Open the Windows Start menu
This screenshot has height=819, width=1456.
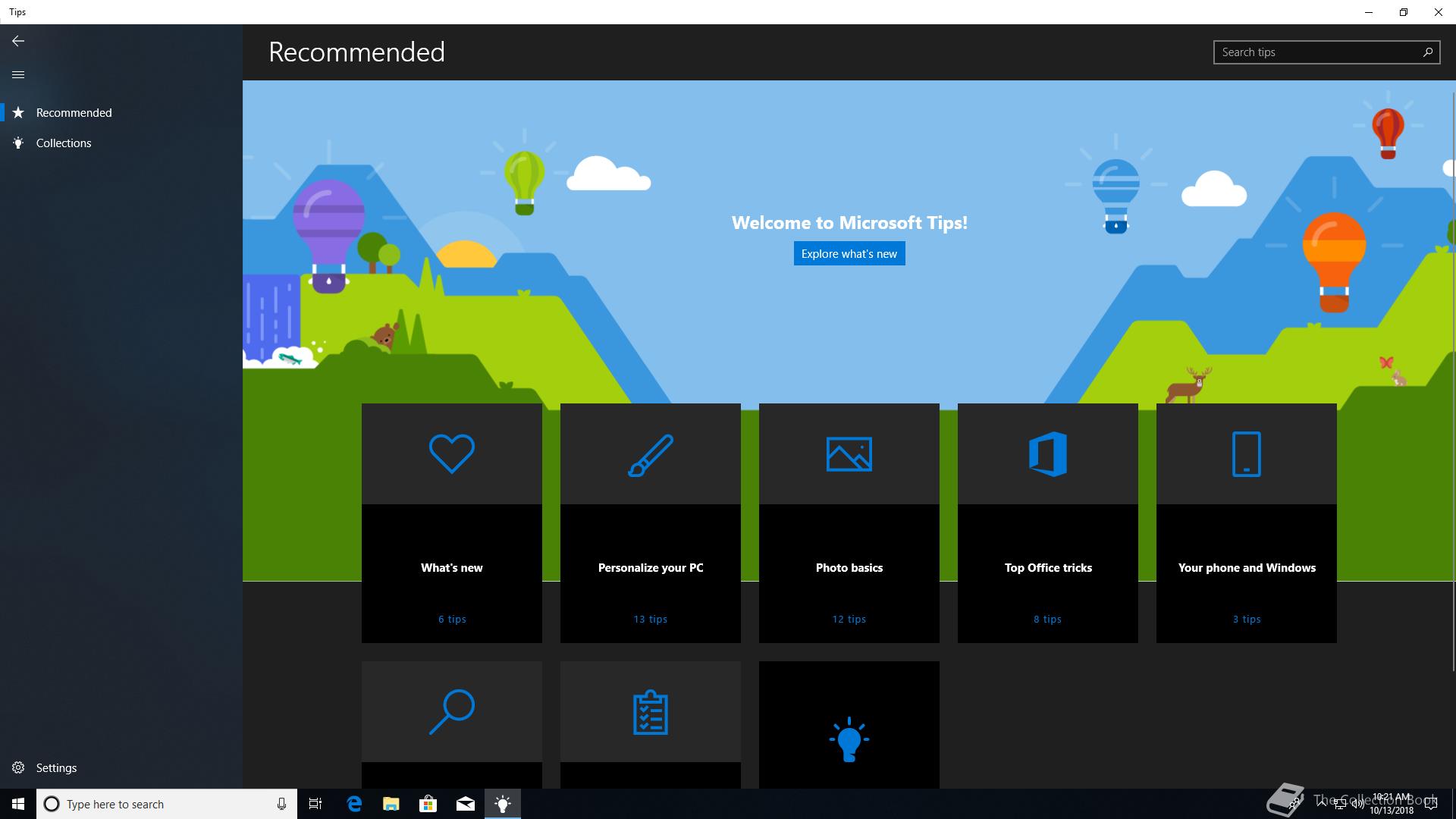click(x=18, y=804)
